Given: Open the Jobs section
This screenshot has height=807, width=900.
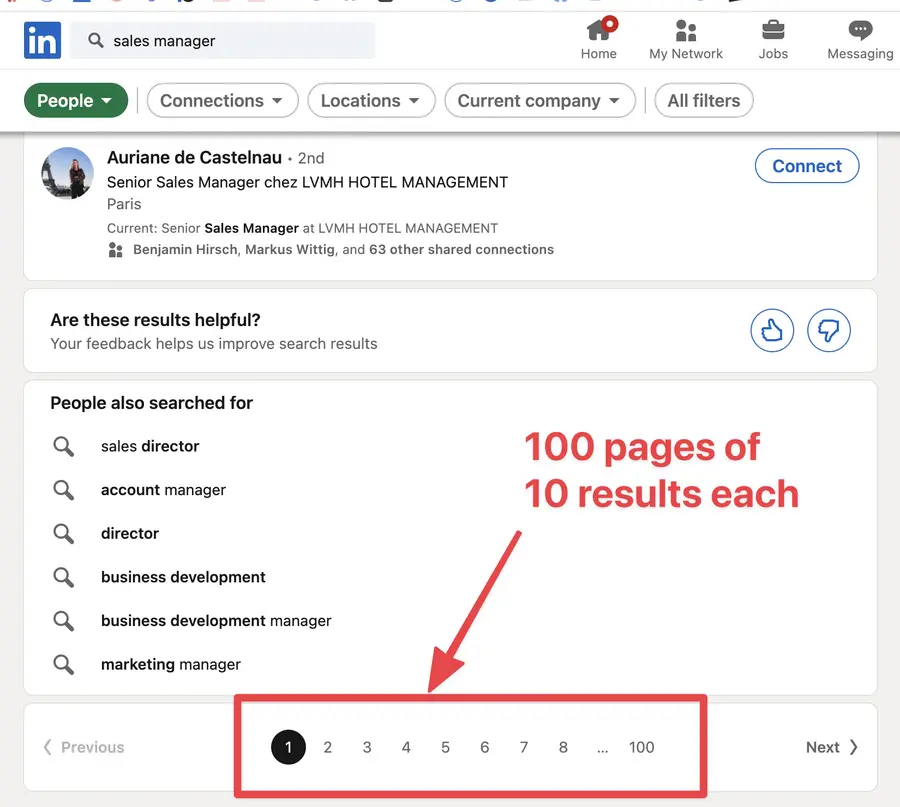Looking at the screenshot, I should pos(773,38).
